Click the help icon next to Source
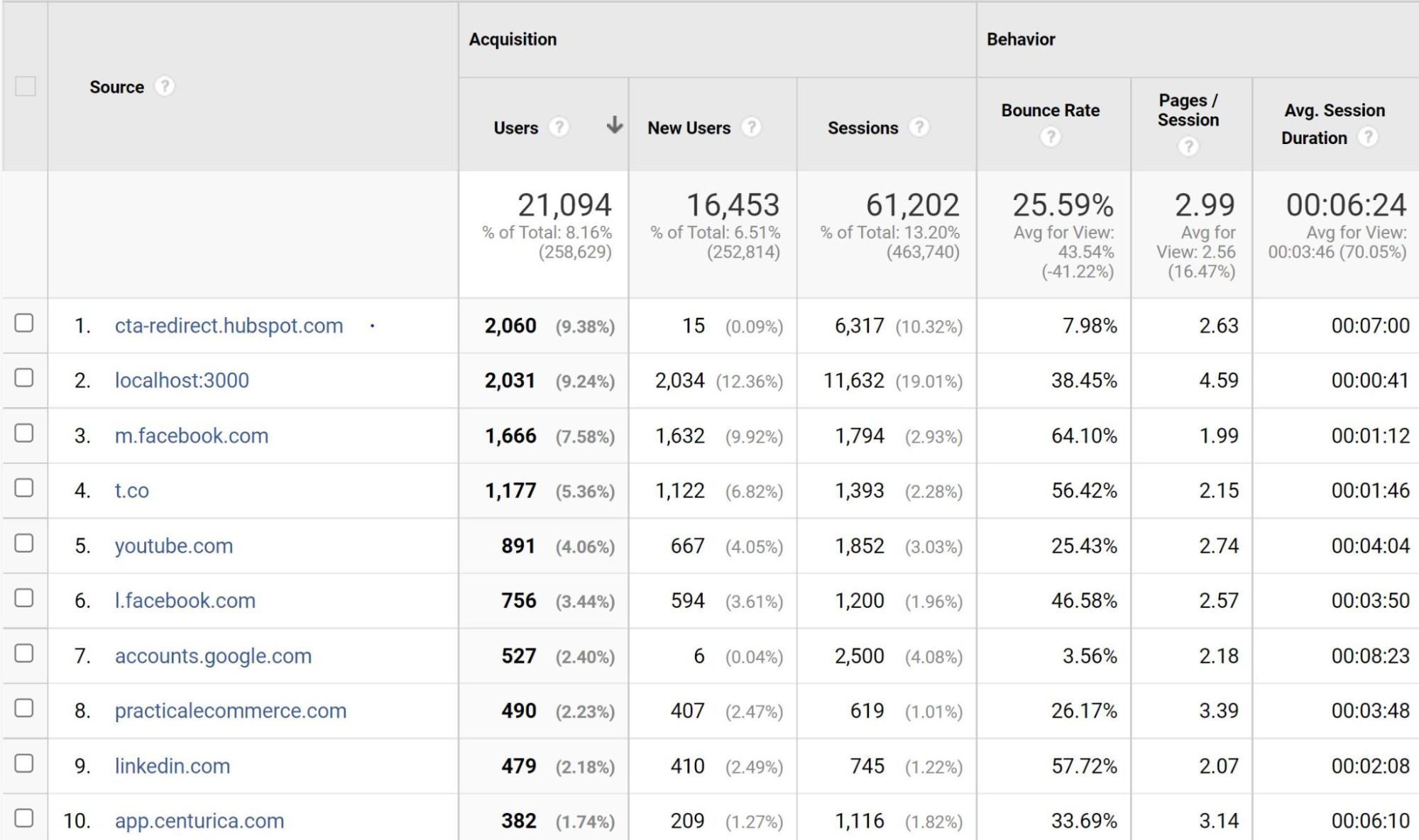1419x840 pixels. point(165,87)
